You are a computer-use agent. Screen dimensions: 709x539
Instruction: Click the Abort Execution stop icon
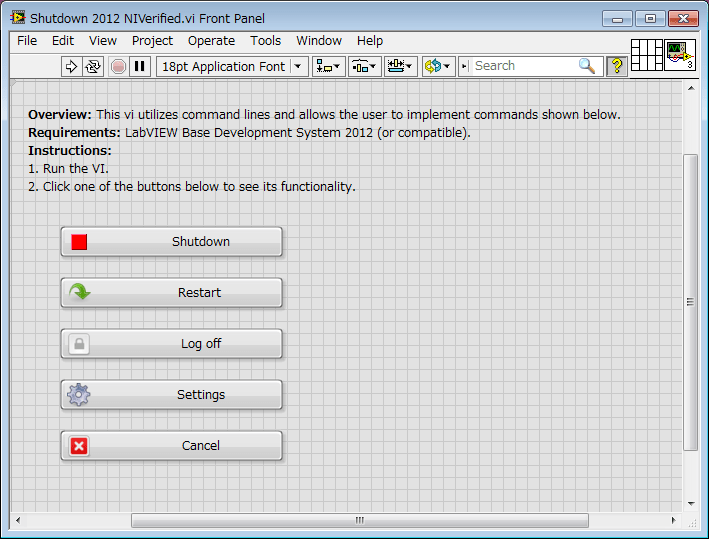[118, 67]
